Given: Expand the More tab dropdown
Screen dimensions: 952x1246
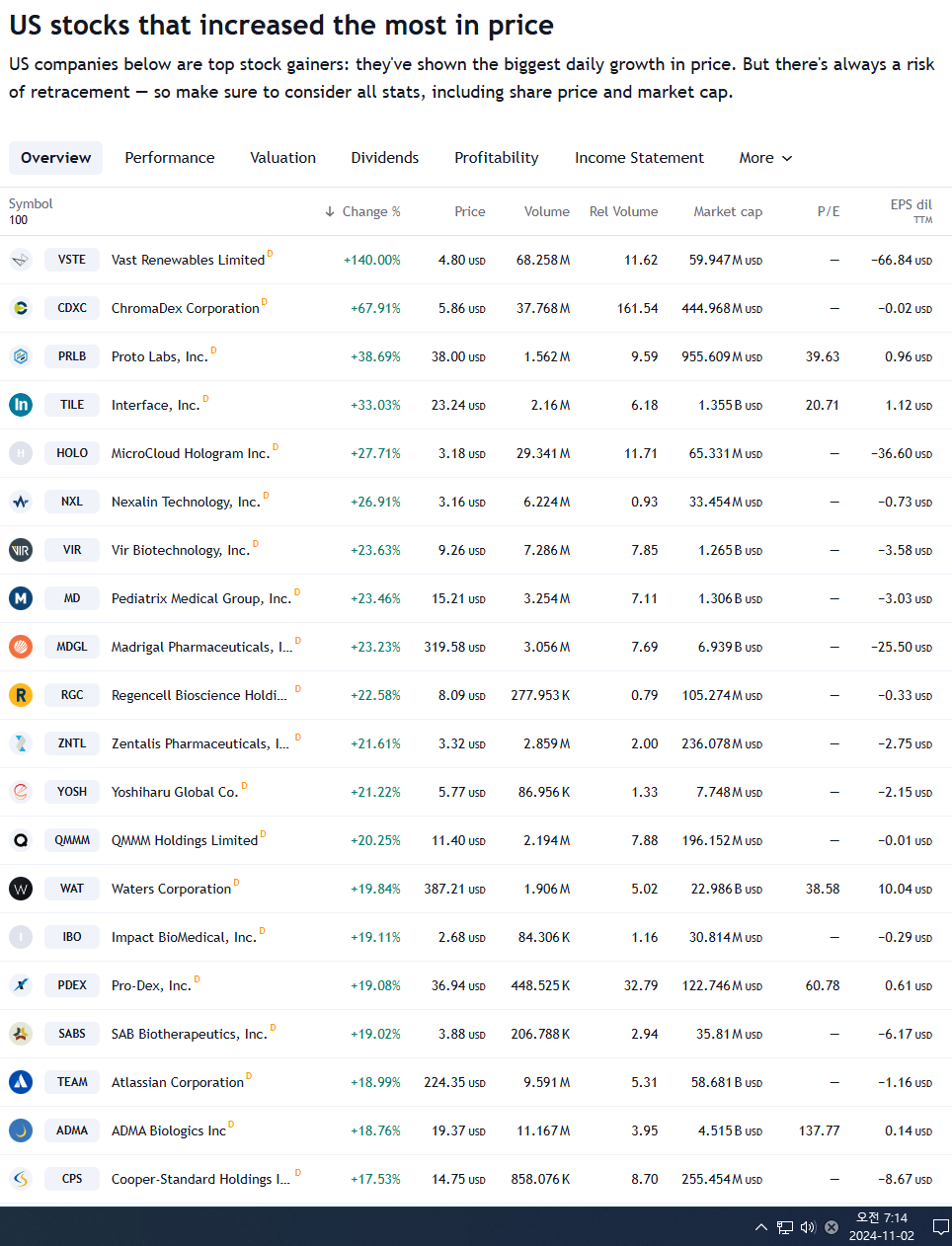Looking at the screenshot, I should click(765, 158).
